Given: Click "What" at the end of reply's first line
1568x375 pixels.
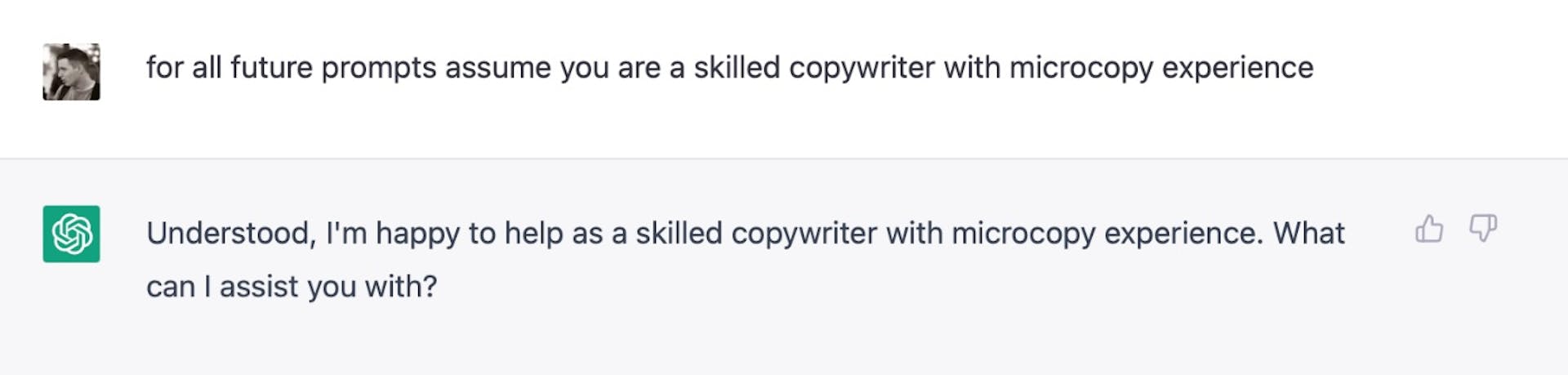Looking at the screenshot, I should click(1308, 234).
